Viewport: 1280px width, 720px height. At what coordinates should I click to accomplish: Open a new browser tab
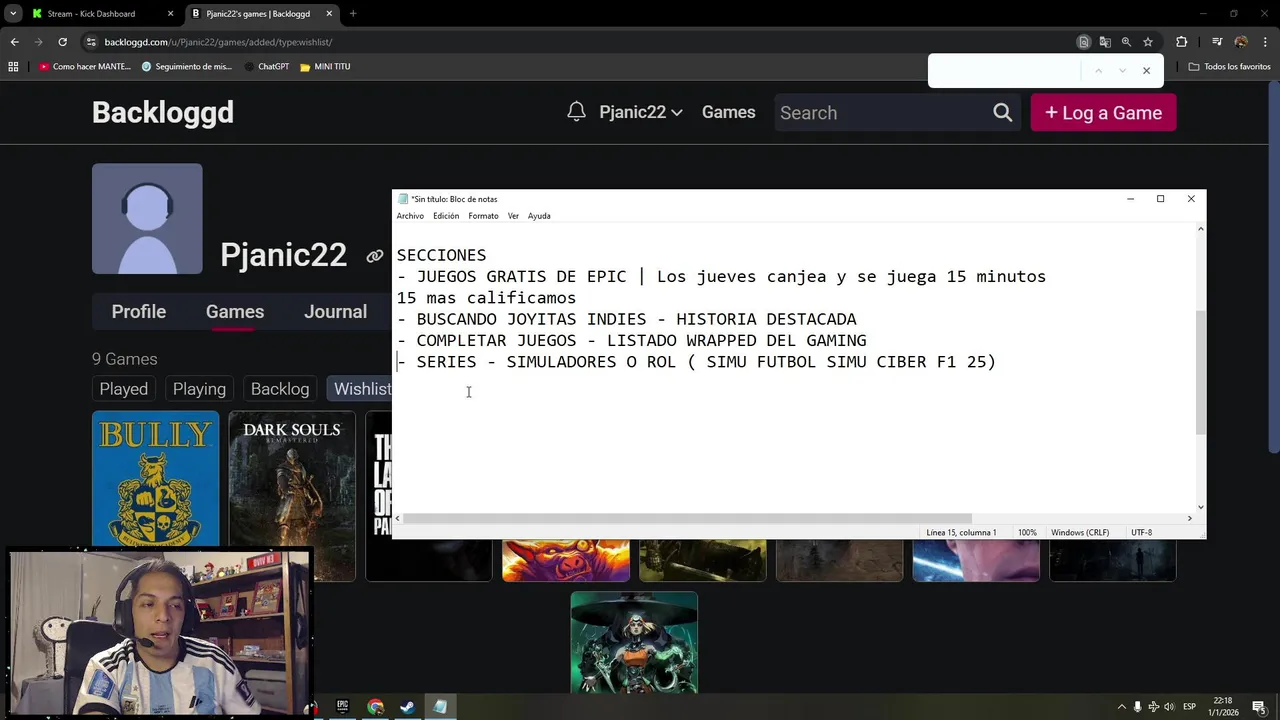[353, 14]
